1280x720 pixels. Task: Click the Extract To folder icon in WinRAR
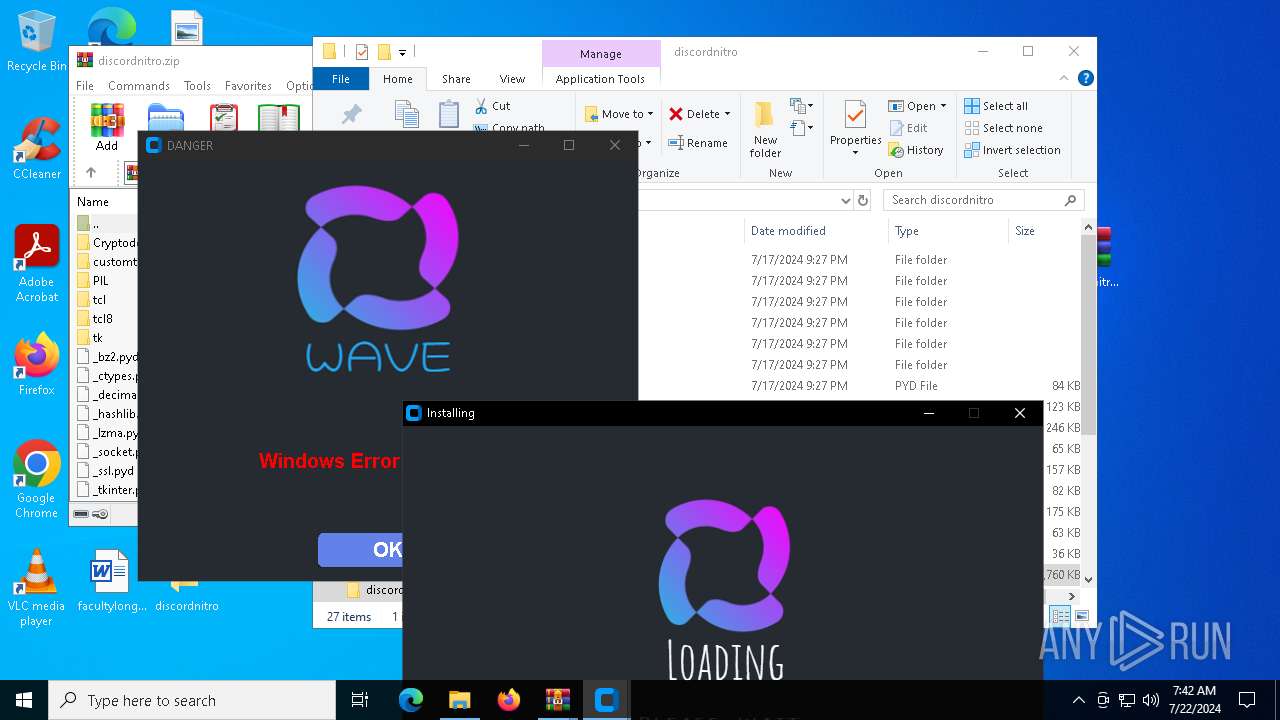165,118
